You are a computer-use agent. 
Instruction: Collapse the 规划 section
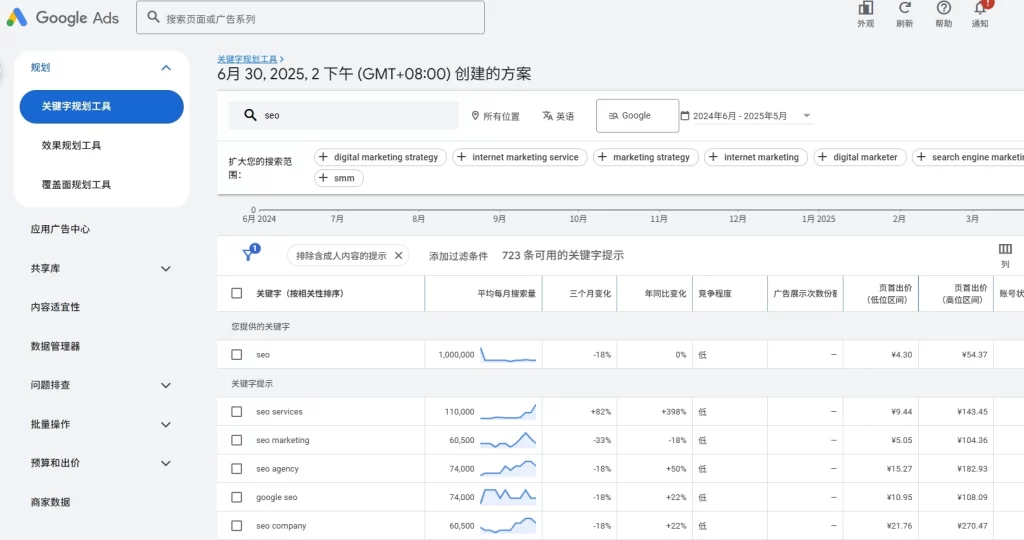click(166, 67)
